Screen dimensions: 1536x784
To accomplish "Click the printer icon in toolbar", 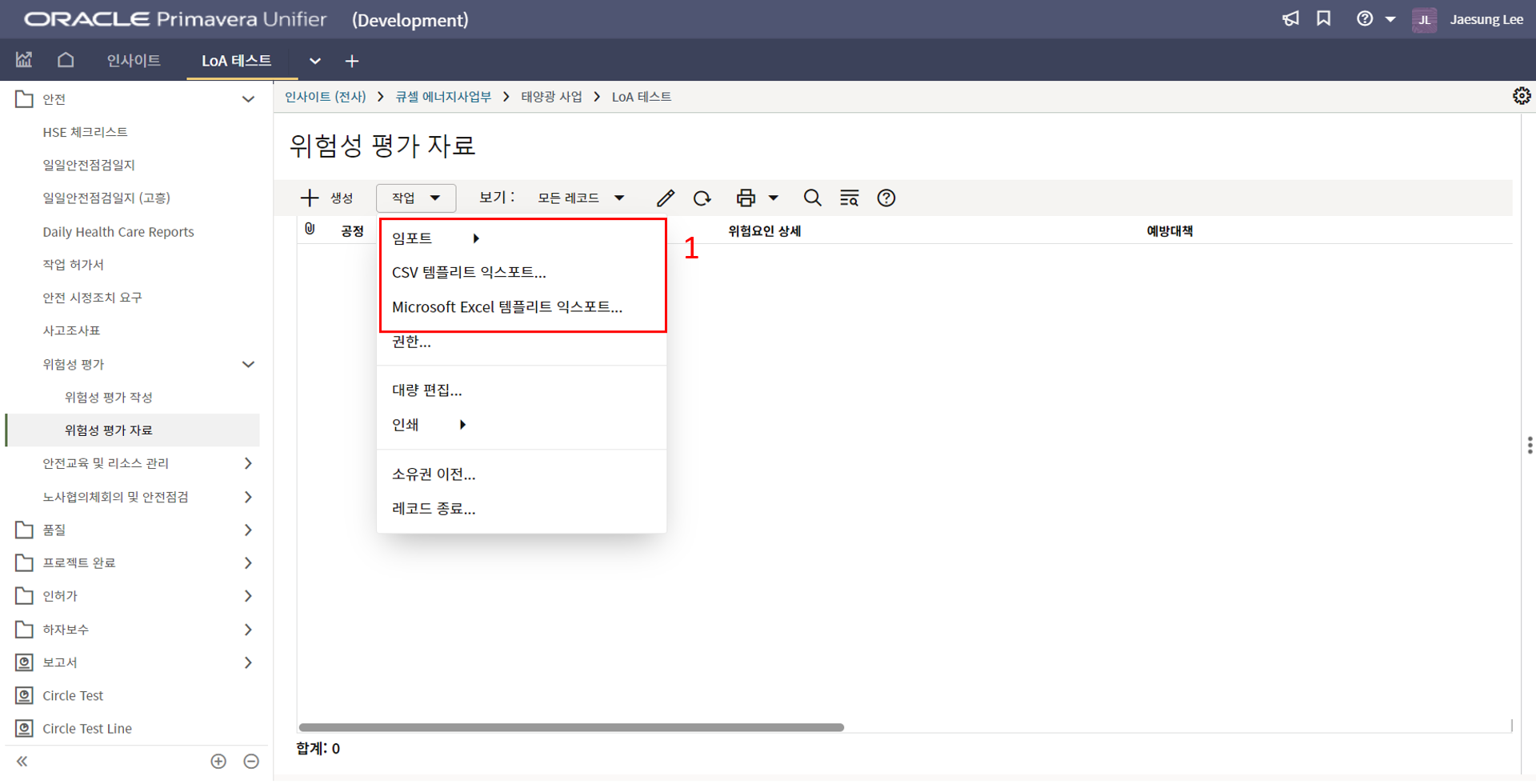I will click(746, 198).
